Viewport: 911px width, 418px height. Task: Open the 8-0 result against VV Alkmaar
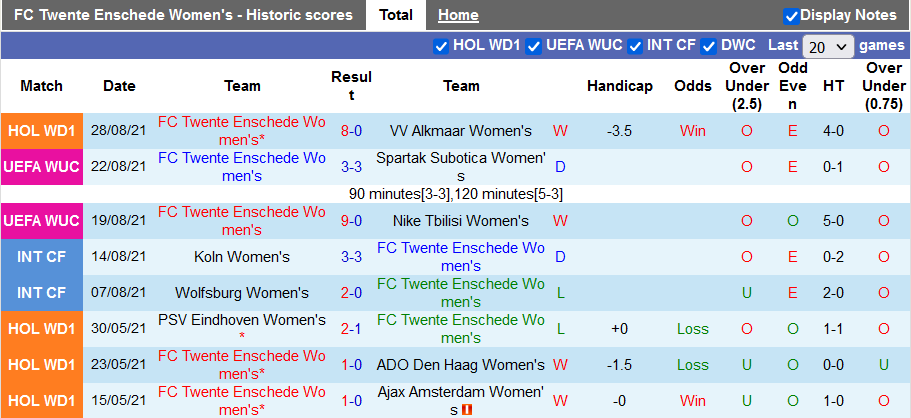point(351,131)
